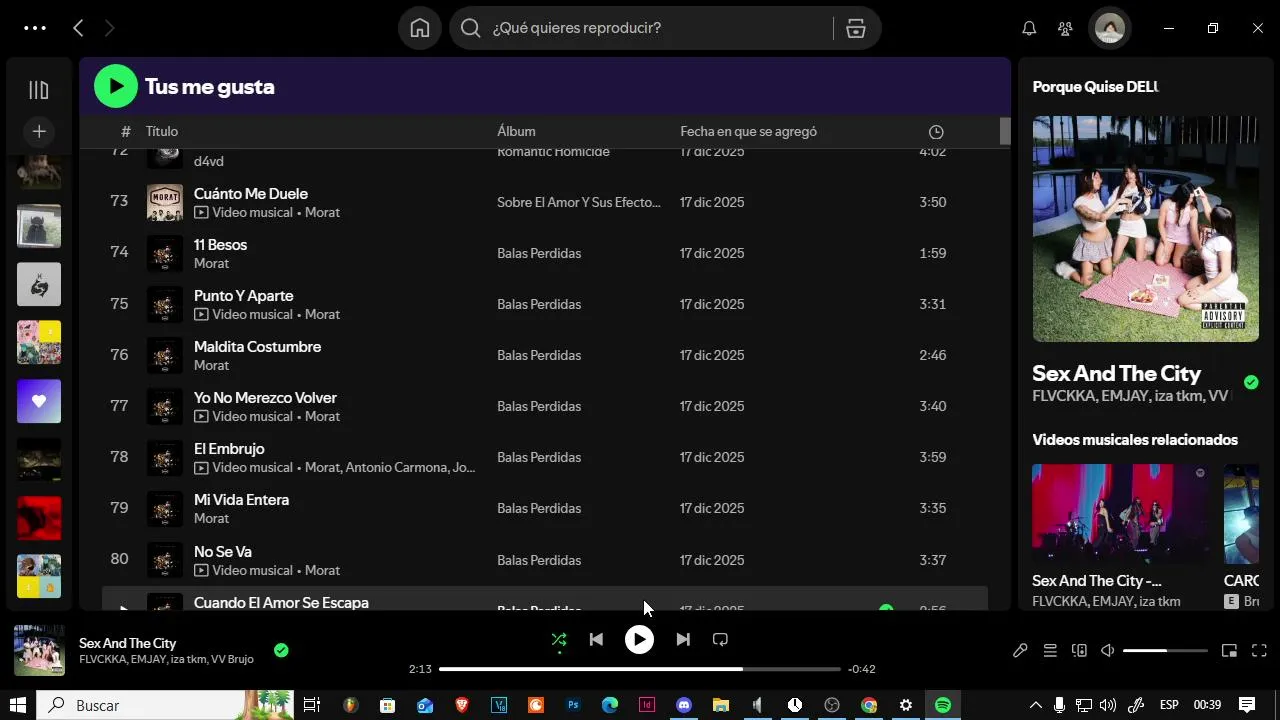Click the Windows taskbar Buscar search box
The image size is (1280, 720).
click(165, 705)
